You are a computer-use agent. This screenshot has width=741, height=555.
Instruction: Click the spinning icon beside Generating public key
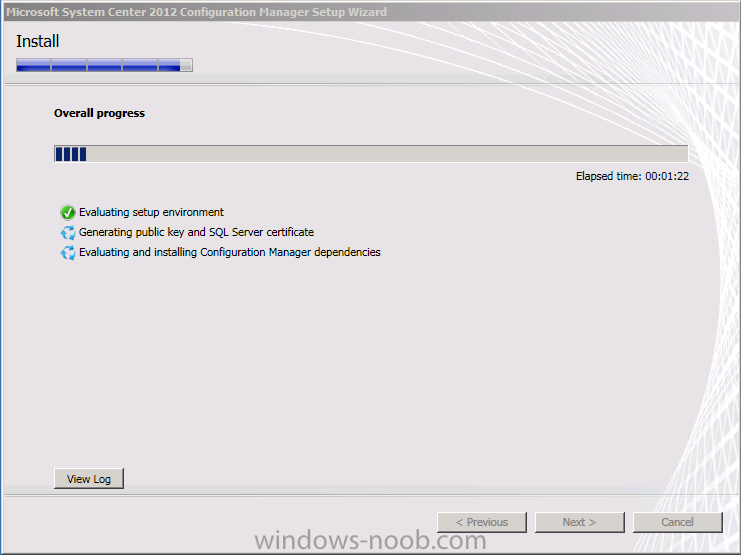coord(68,233)
